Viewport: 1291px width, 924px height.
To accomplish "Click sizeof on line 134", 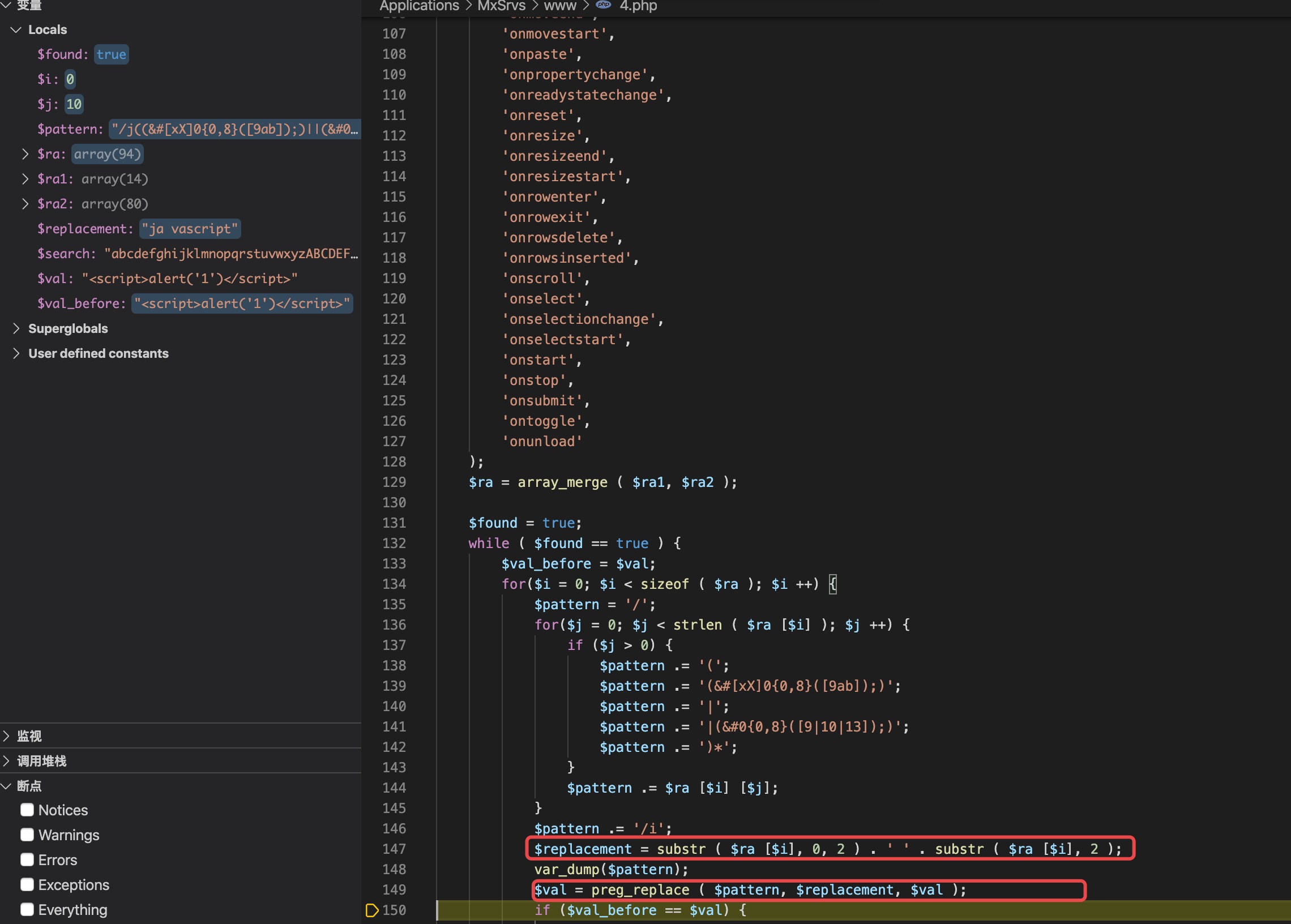I will click(665, 584).
